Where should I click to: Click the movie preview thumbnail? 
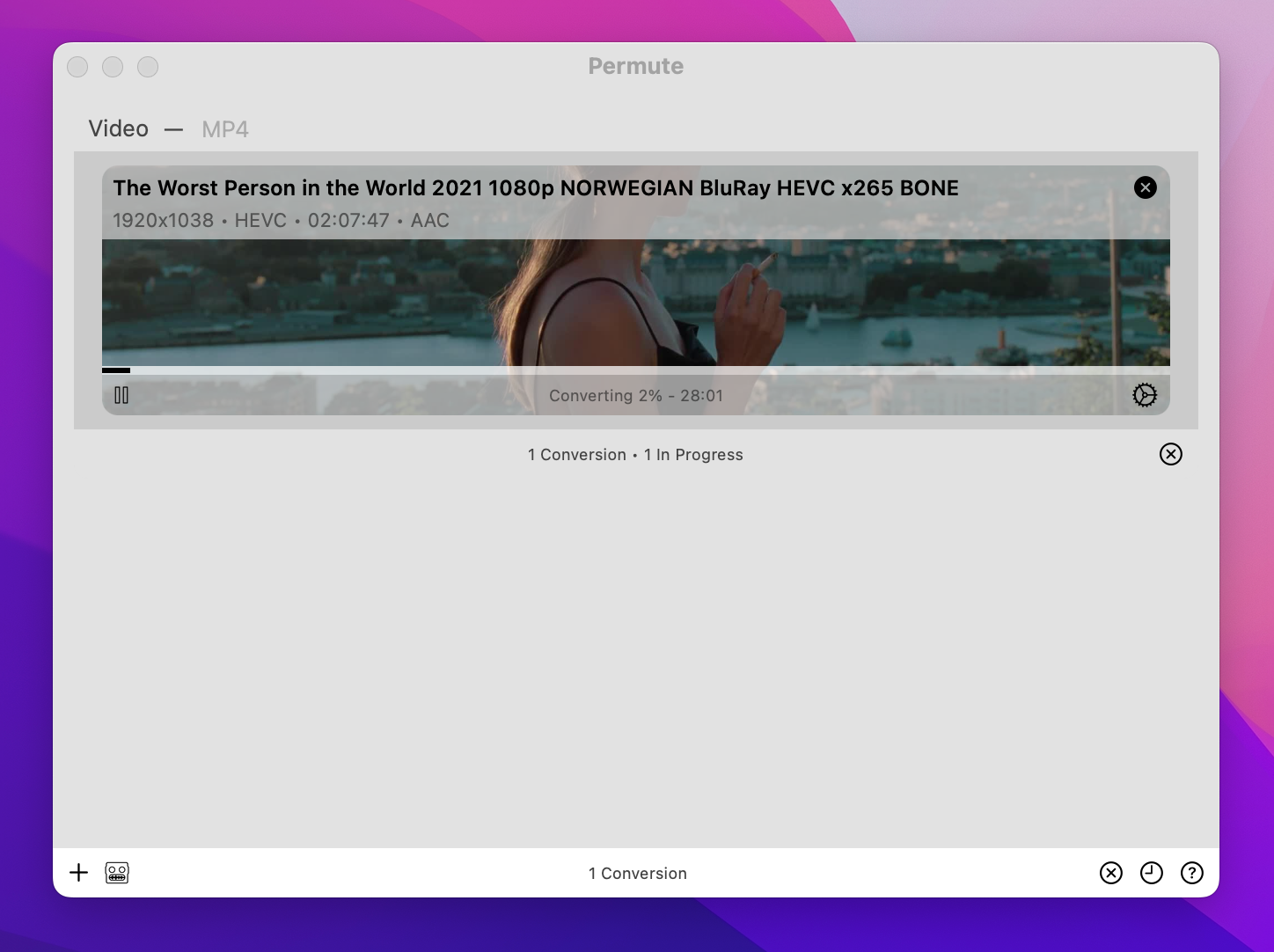coord(636,303)
